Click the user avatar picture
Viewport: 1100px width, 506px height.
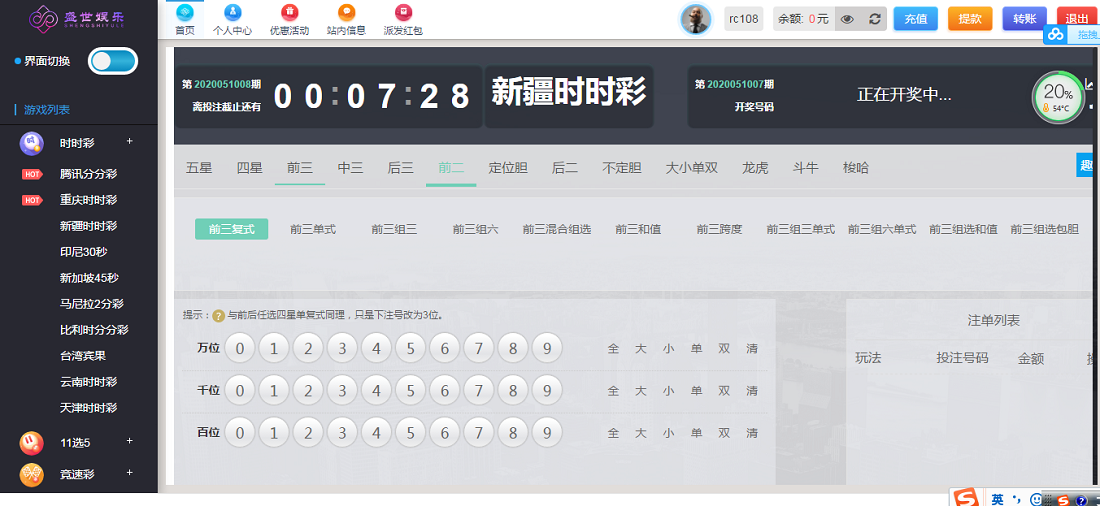pyautogui.click(x=695, y=19)
